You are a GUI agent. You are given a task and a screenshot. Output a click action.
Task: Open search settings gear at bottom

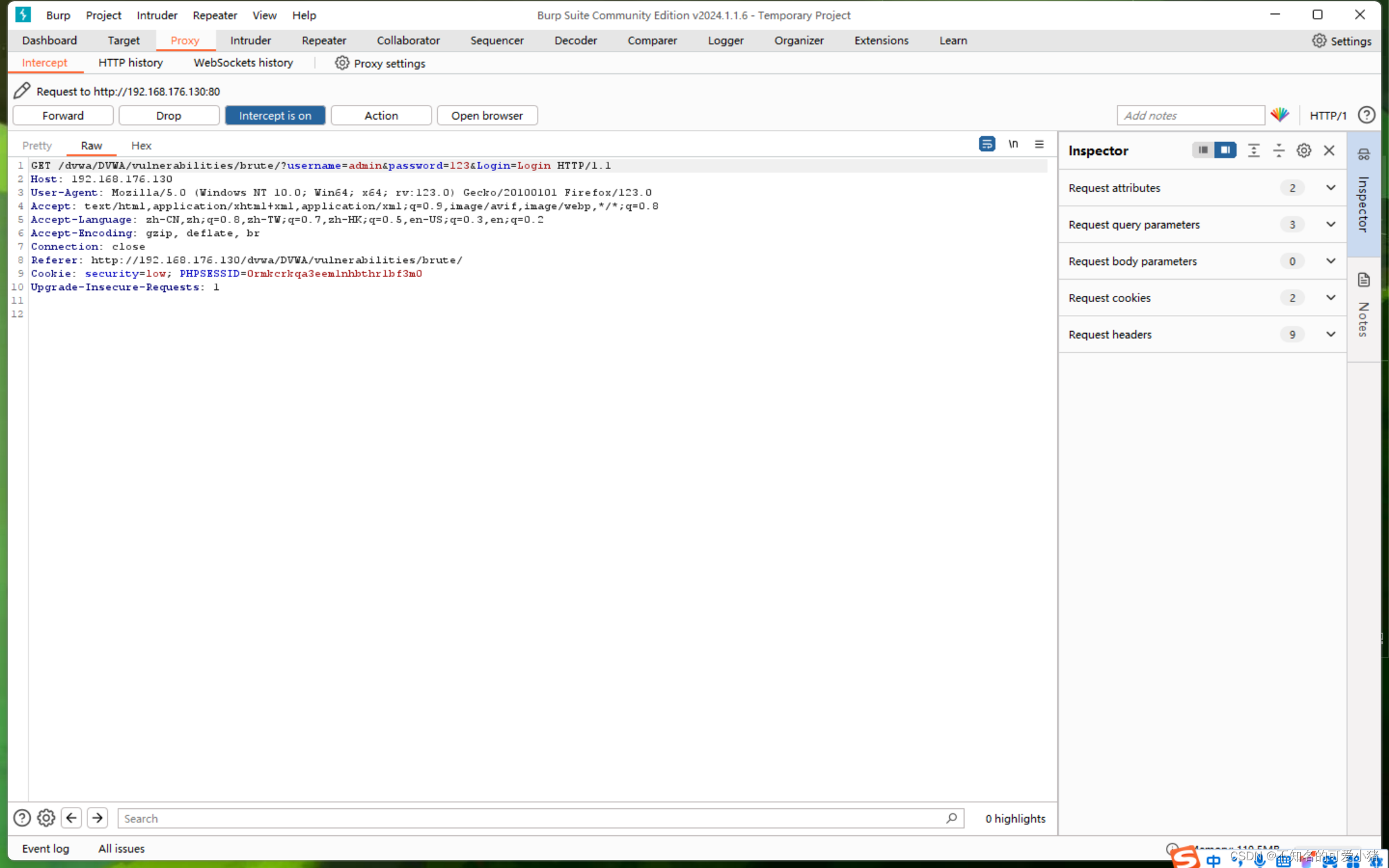[46, 818]
